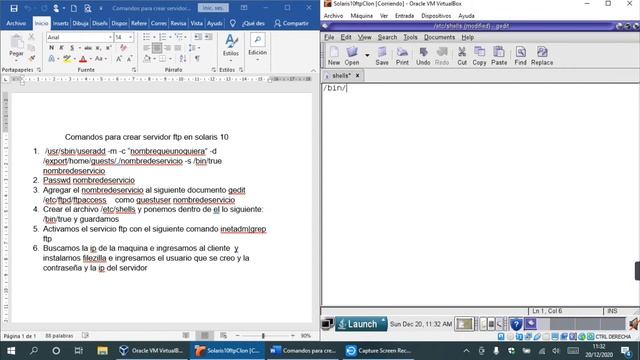Click the yellow text highlight color swatch
Screen dimensions: 640x360
(67, 60)
